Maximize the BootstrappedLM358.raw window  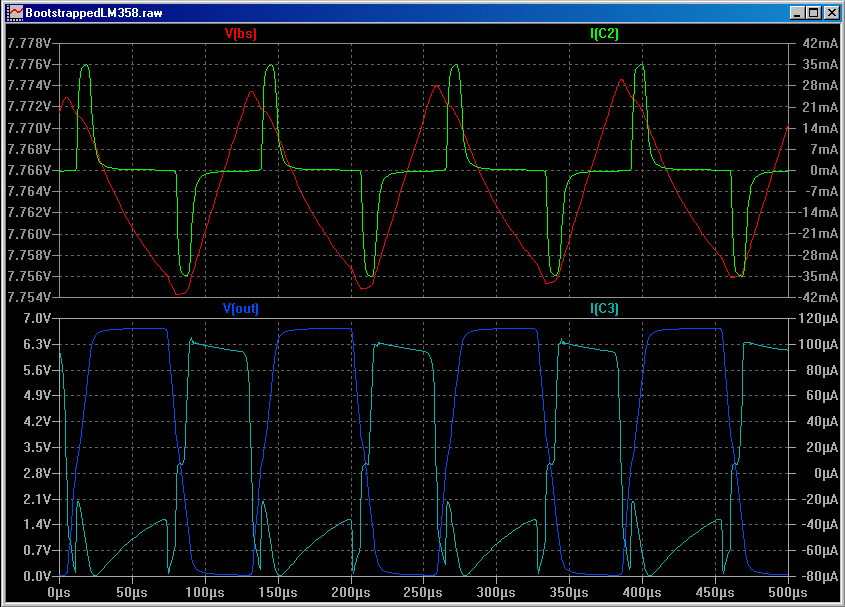tap(814, 12)
